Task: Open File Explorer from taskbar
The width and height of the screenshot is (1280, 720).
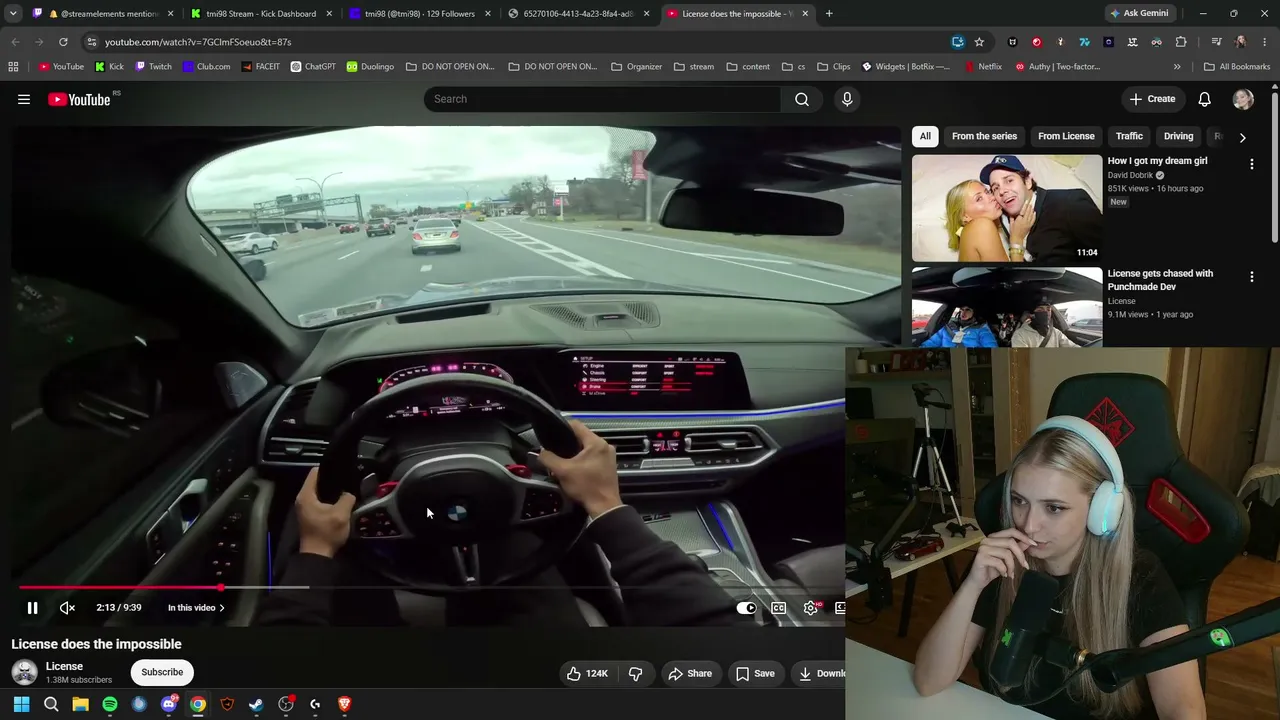Action: [x=80, y=704]
